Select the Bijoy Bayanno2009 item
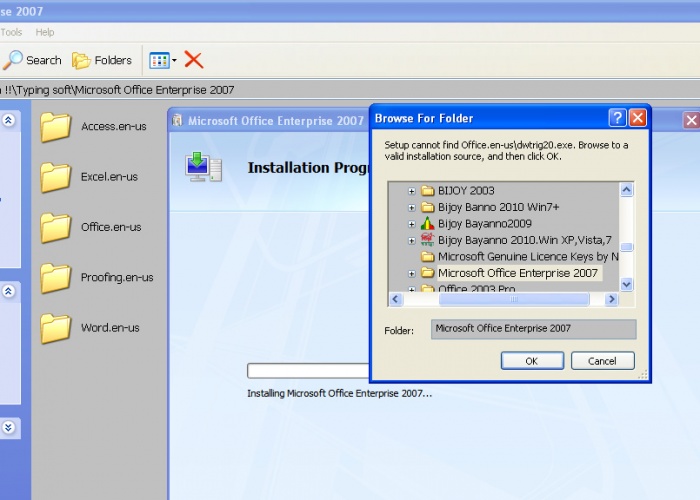 pos(484,224)
